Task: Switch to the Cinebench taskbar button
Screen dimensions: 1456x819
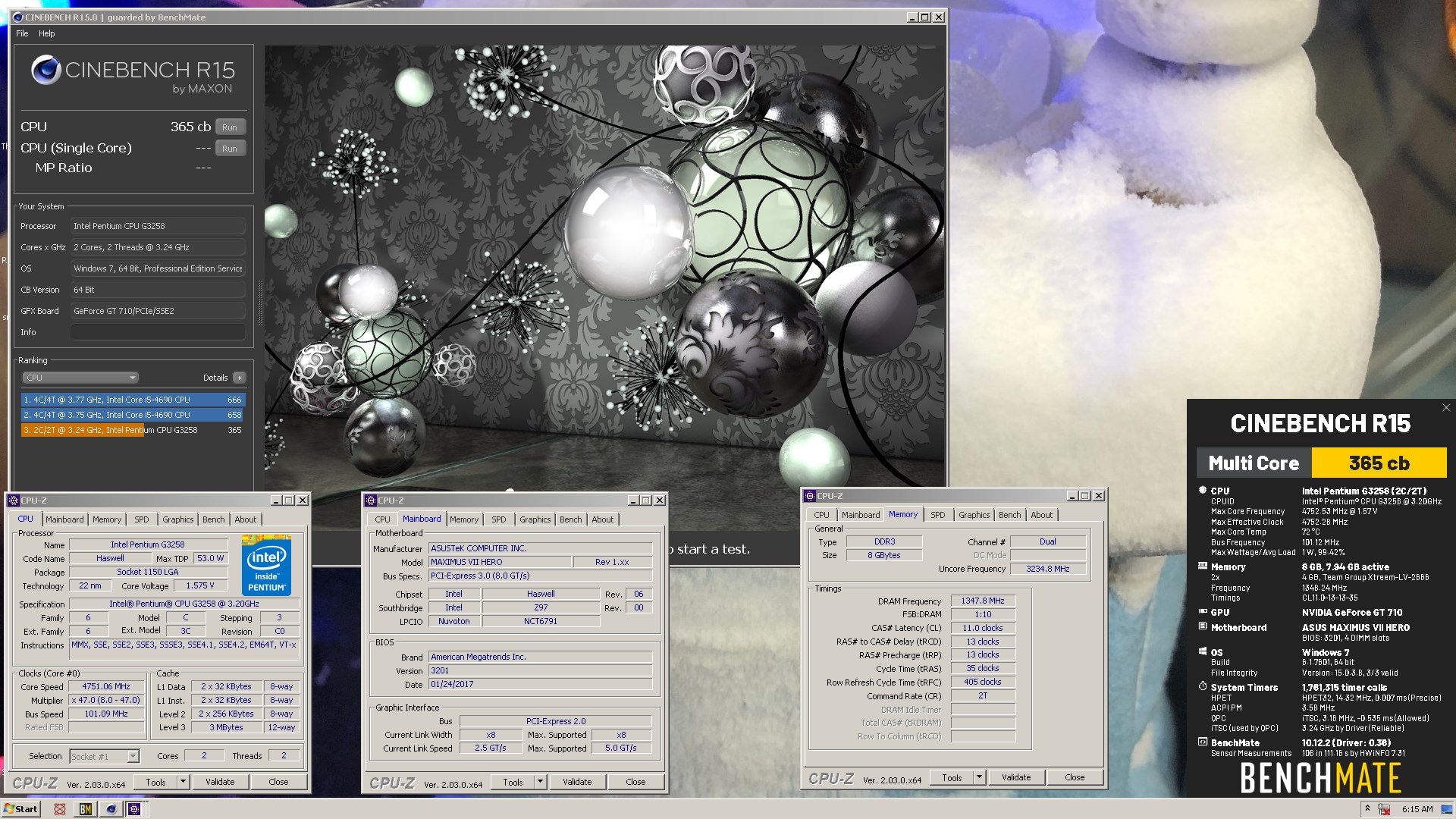Action: pyautogui.click(x=111, y=809)
